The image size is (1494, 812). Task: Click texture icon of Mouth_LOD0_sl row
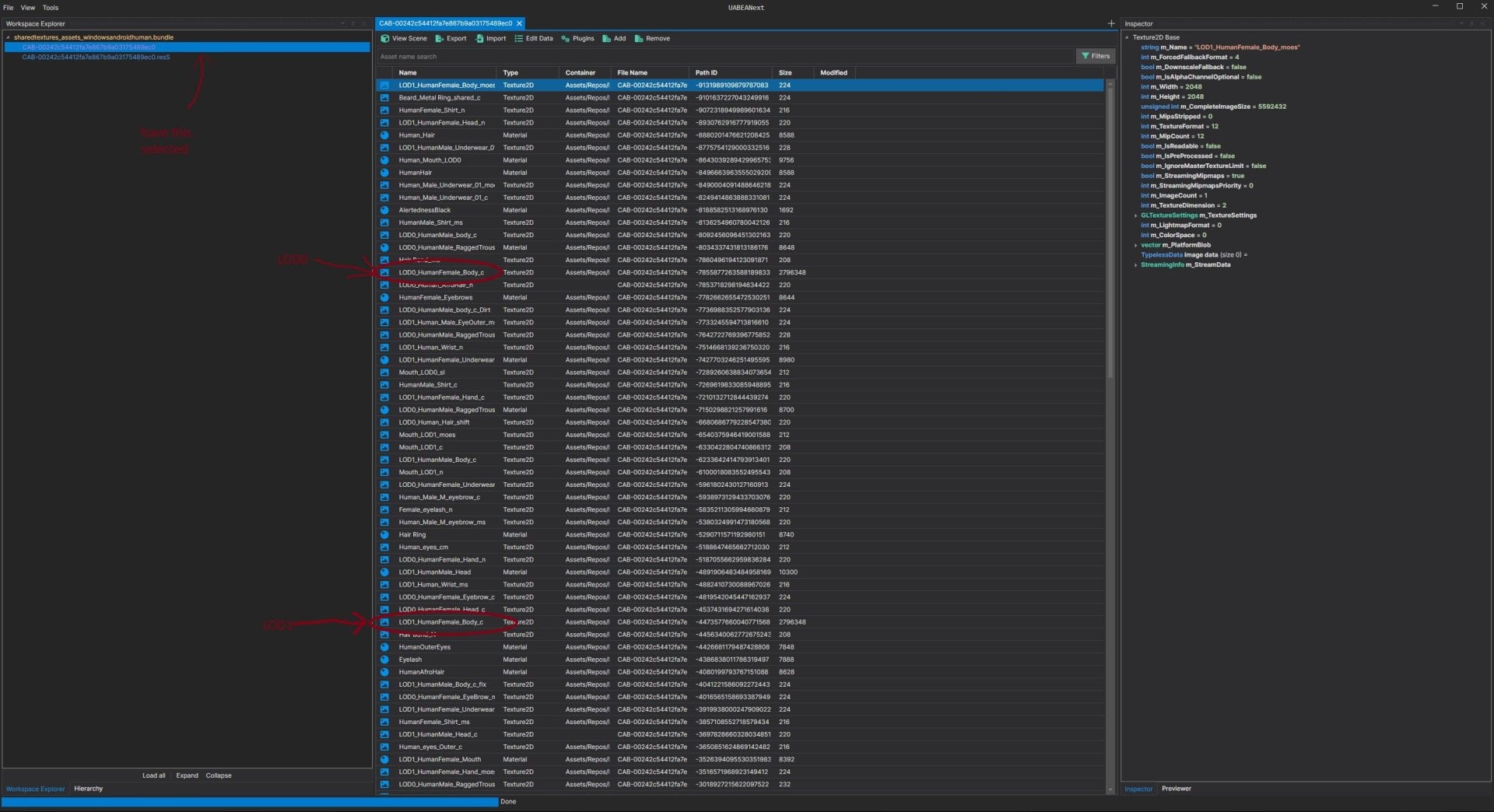tap(384, 373)
